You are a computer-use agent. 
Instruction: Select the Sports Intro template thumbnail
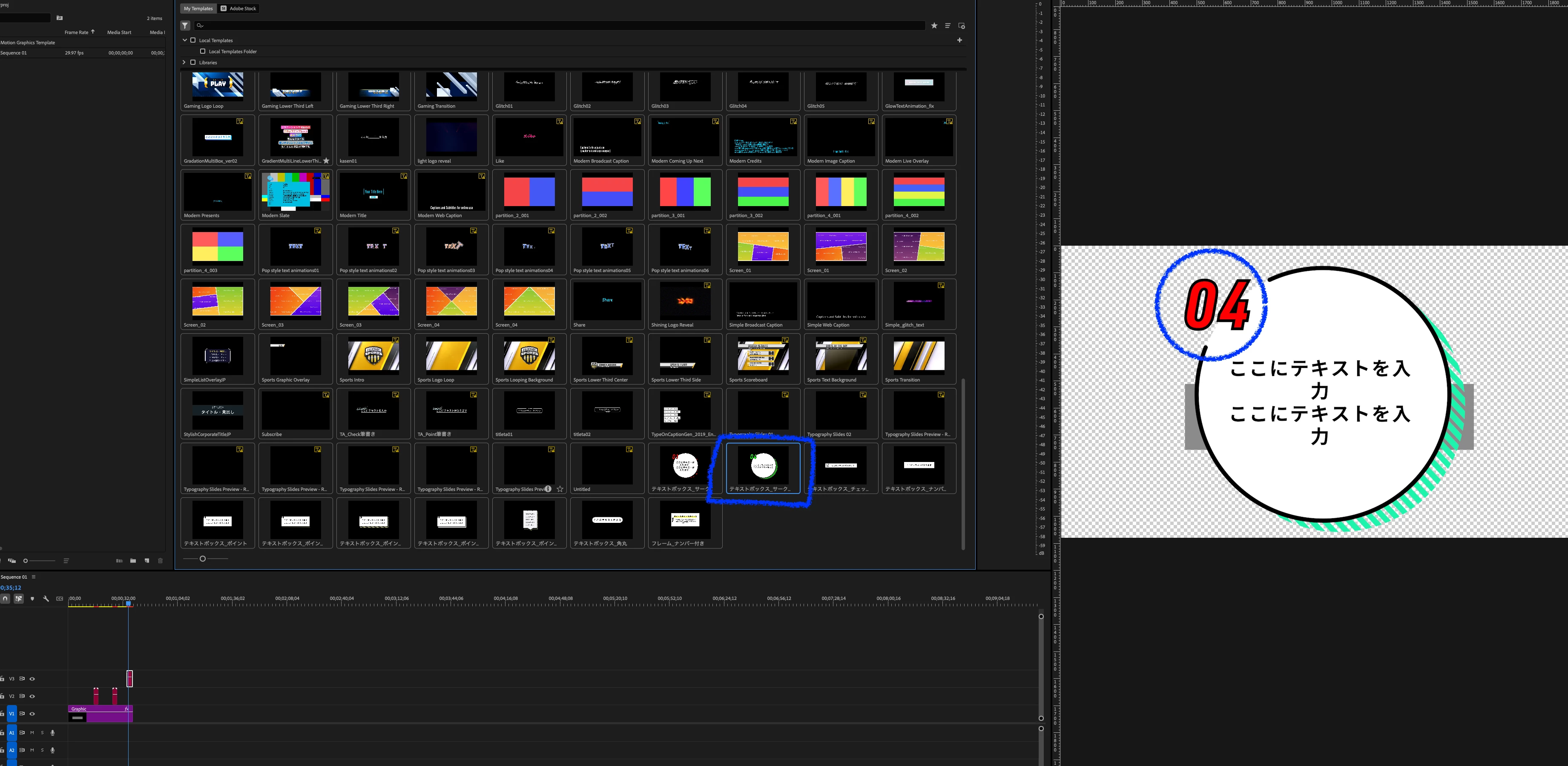point(373,356)
